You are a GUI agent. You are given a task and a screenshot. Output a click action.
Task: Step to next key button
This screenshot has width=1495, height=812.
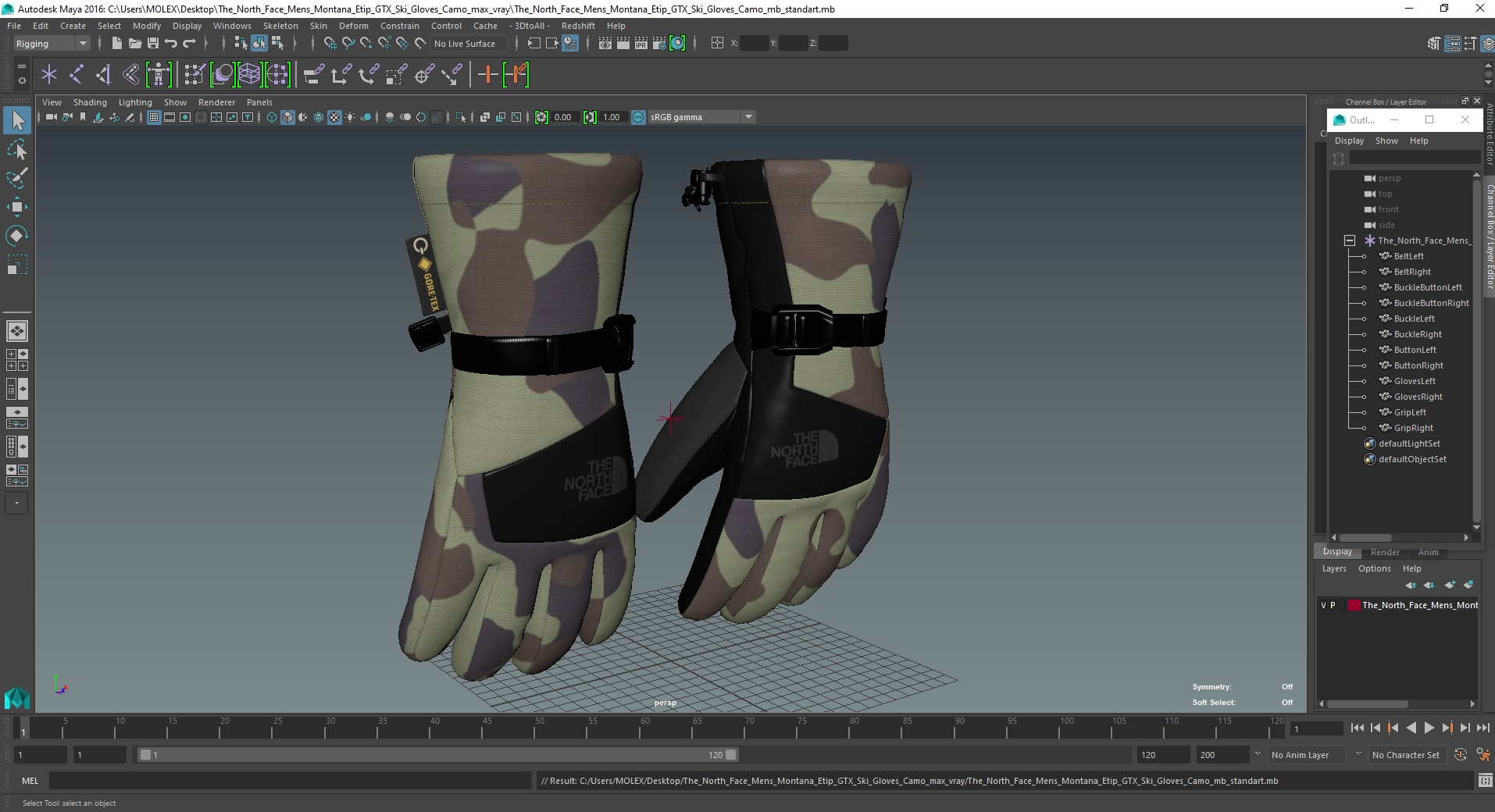1447,728
